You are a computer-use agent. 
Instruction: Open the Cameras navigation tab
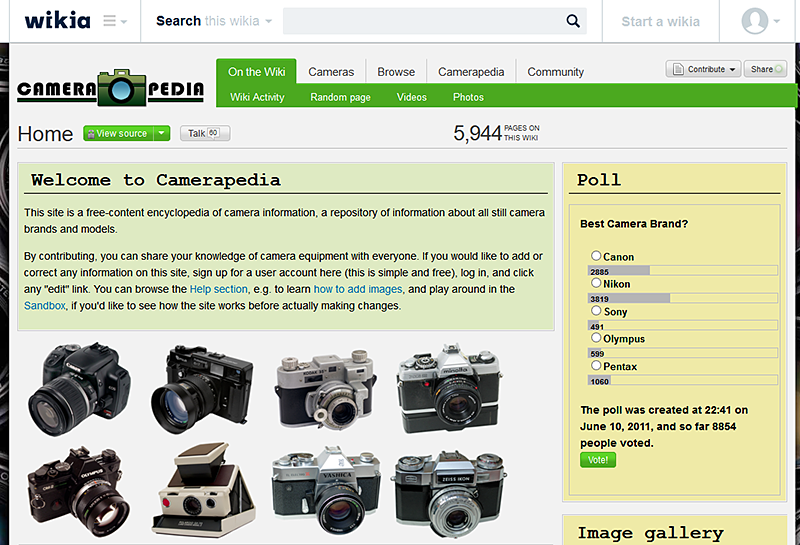coord(331,72)
